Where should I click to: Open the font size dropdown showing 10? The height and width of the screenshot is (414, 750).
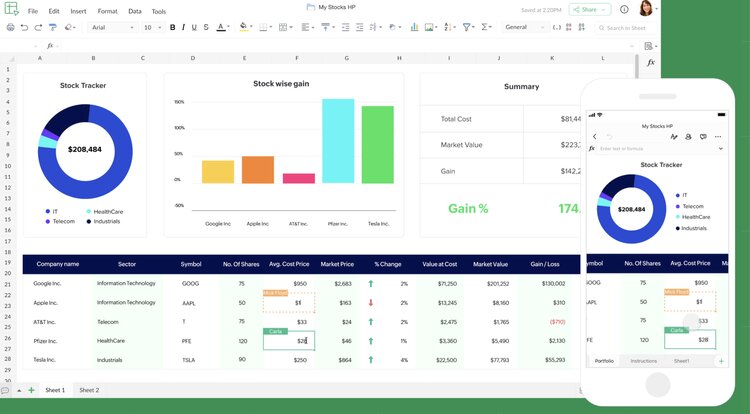[x=153, y=28]
